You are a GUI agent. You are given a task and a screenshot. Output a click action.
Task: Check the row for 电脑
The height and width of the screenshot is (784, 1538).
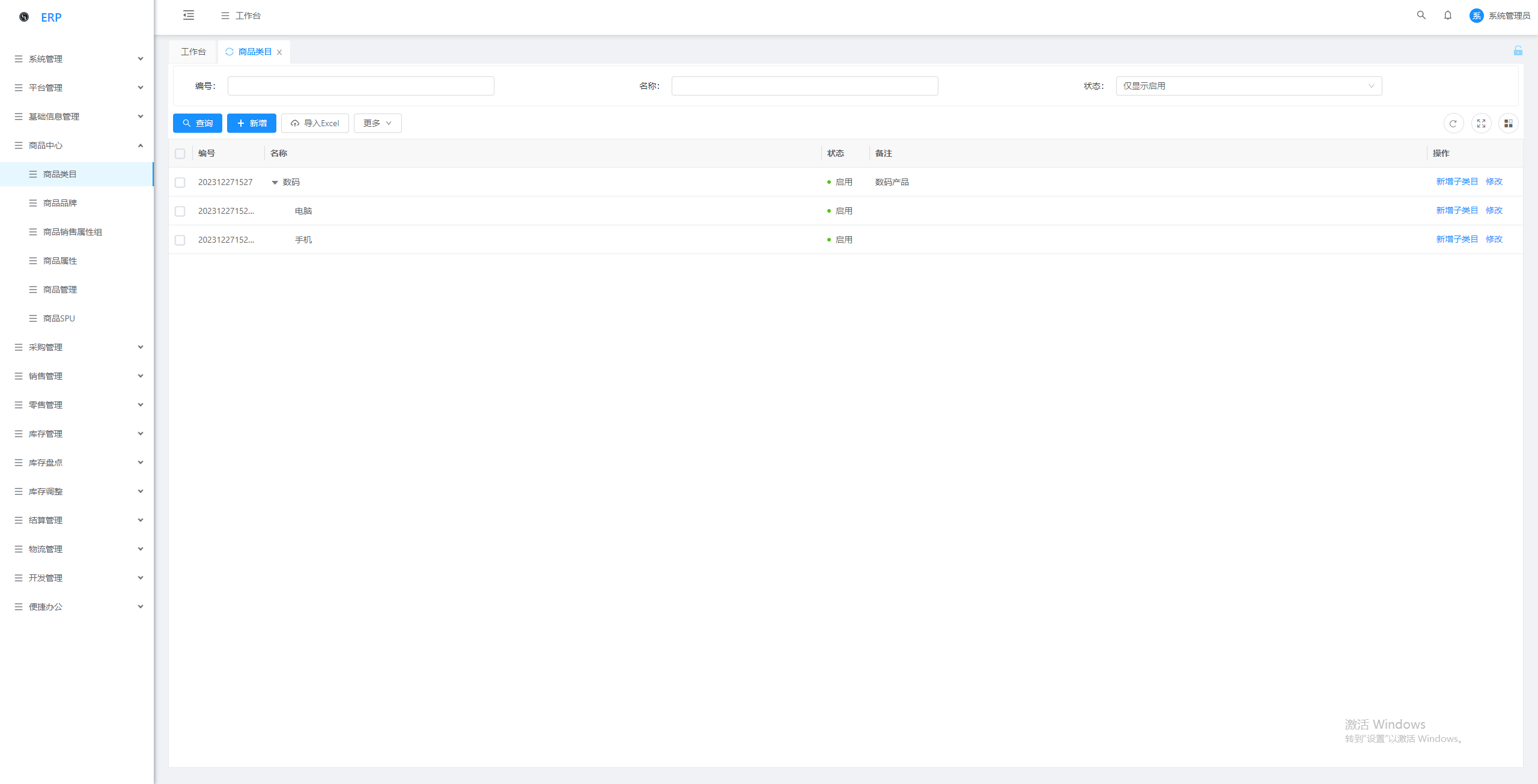[x=180, y=211]
